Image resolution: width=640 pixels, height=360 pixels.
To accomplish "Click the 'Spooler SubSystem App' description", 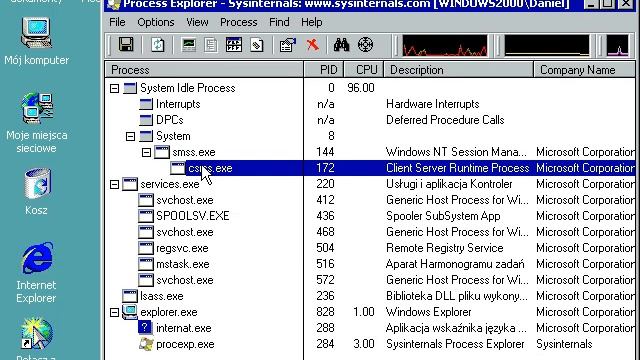I will [x=443, y=216].
